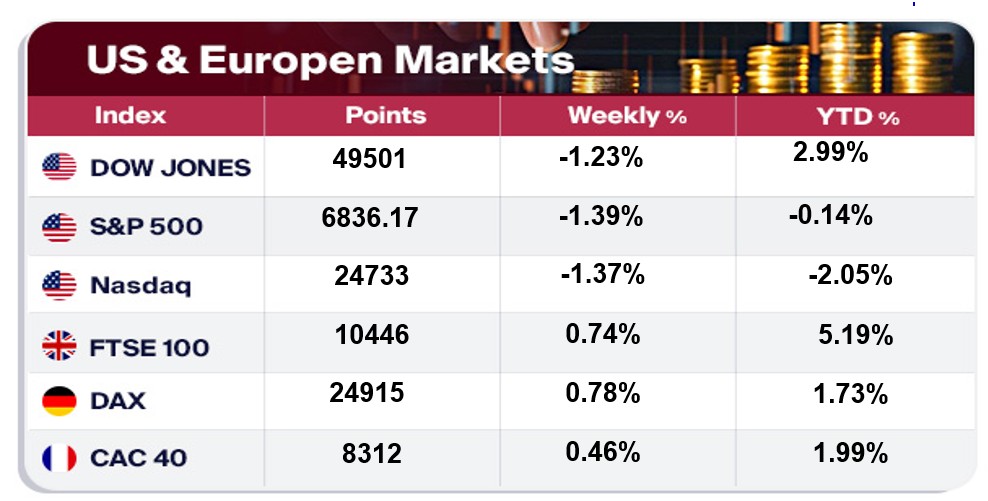Click the US flag icon beside S&P 500

coord(59,227)
